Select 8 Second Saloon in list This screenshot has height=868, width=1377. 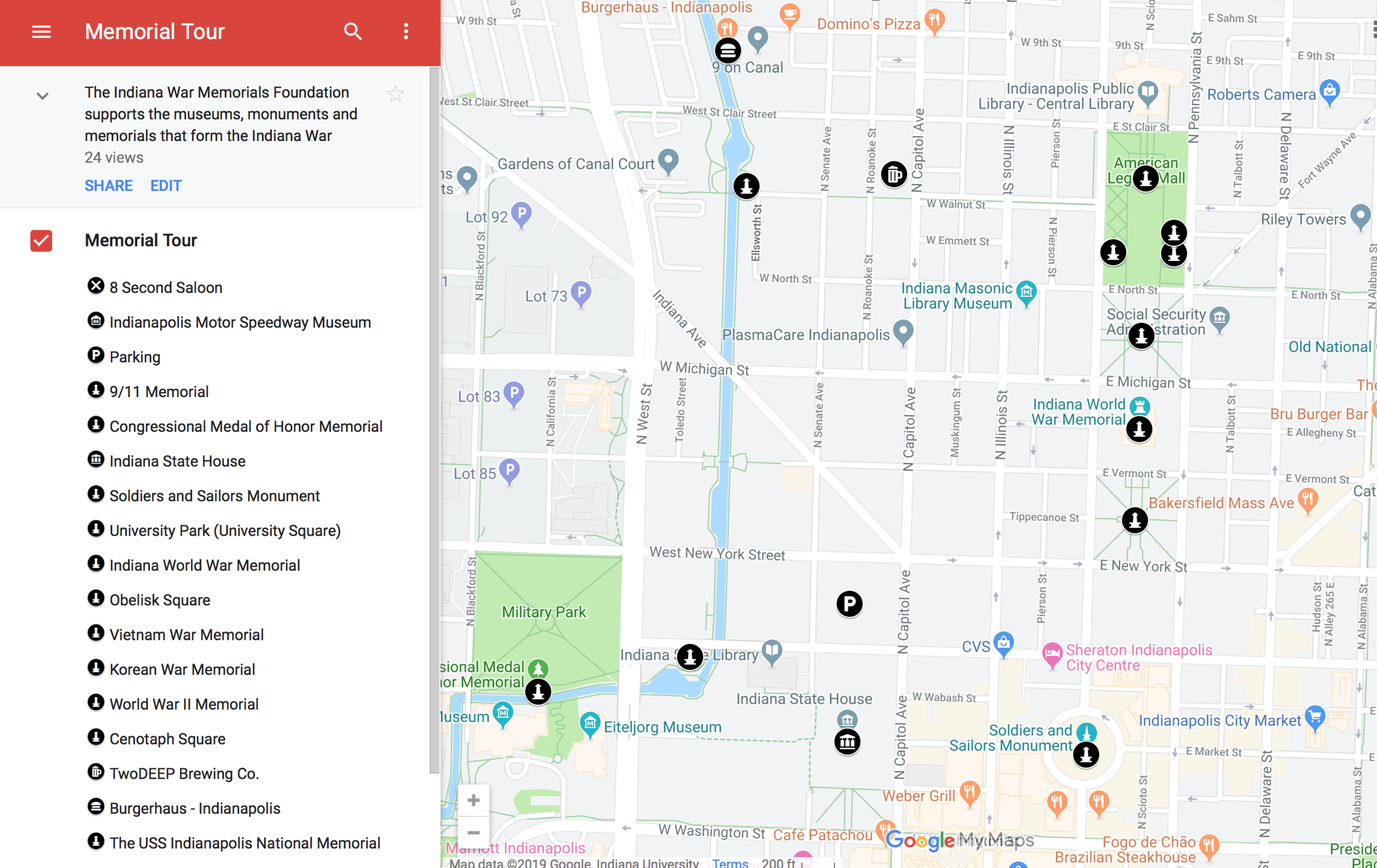[165, 287]
